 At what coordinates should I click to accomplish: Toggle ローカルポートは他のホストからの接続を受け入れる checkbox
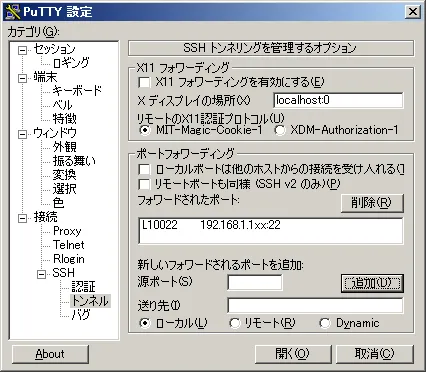point(144,170)
